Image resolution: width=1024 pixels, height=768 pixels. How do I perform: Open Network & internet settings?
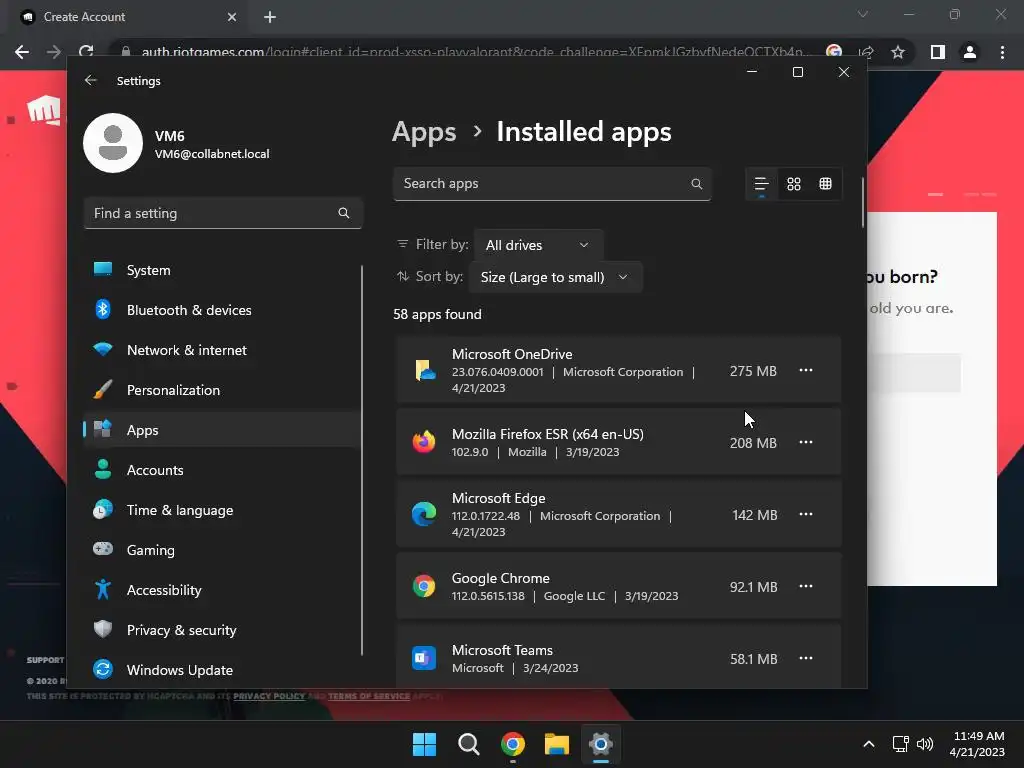(223, 350)
